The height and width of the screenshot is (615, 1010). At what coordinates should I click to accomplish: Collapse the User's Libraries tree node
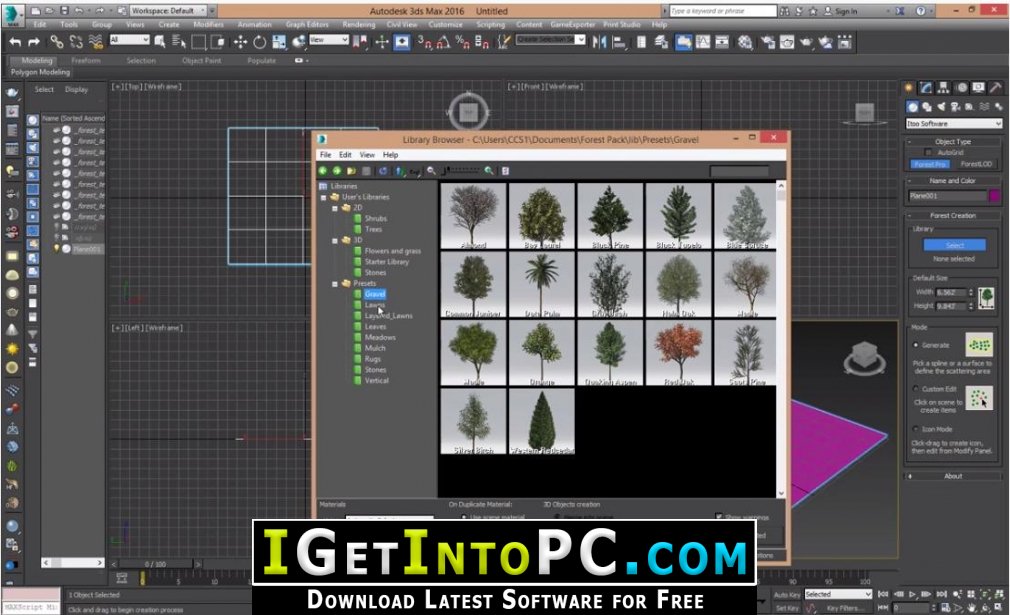coord(324,197)
